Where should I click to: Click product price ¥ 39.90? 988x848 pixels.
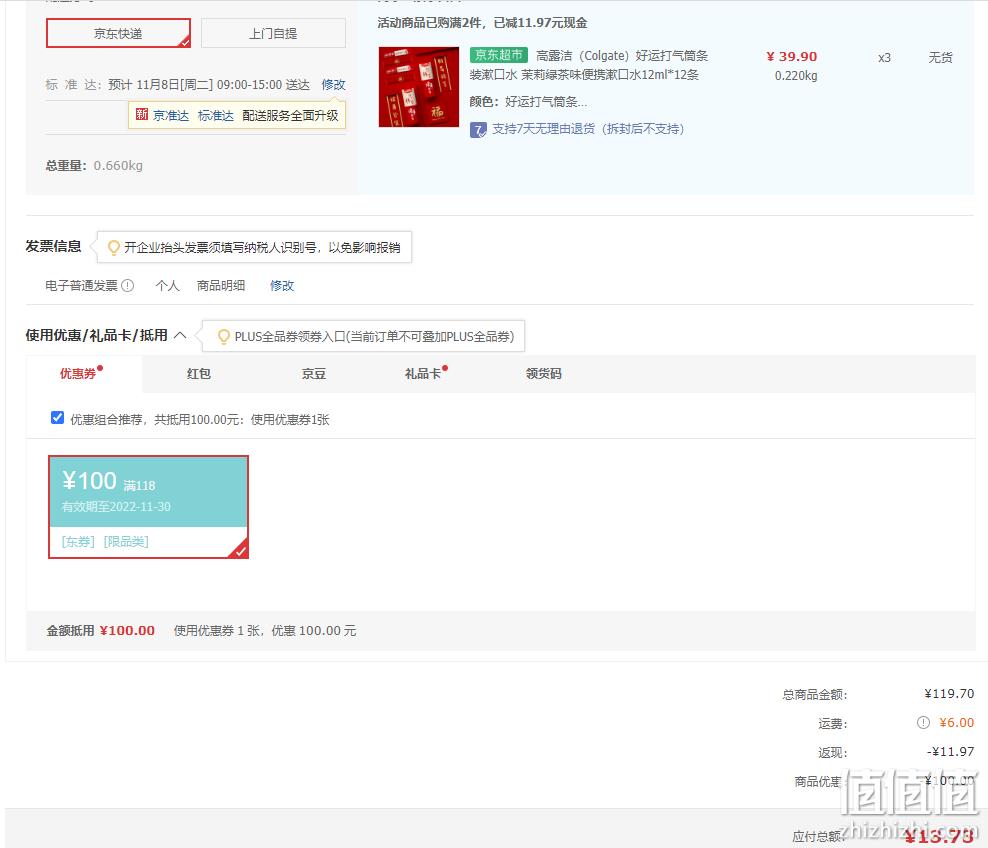791,57
